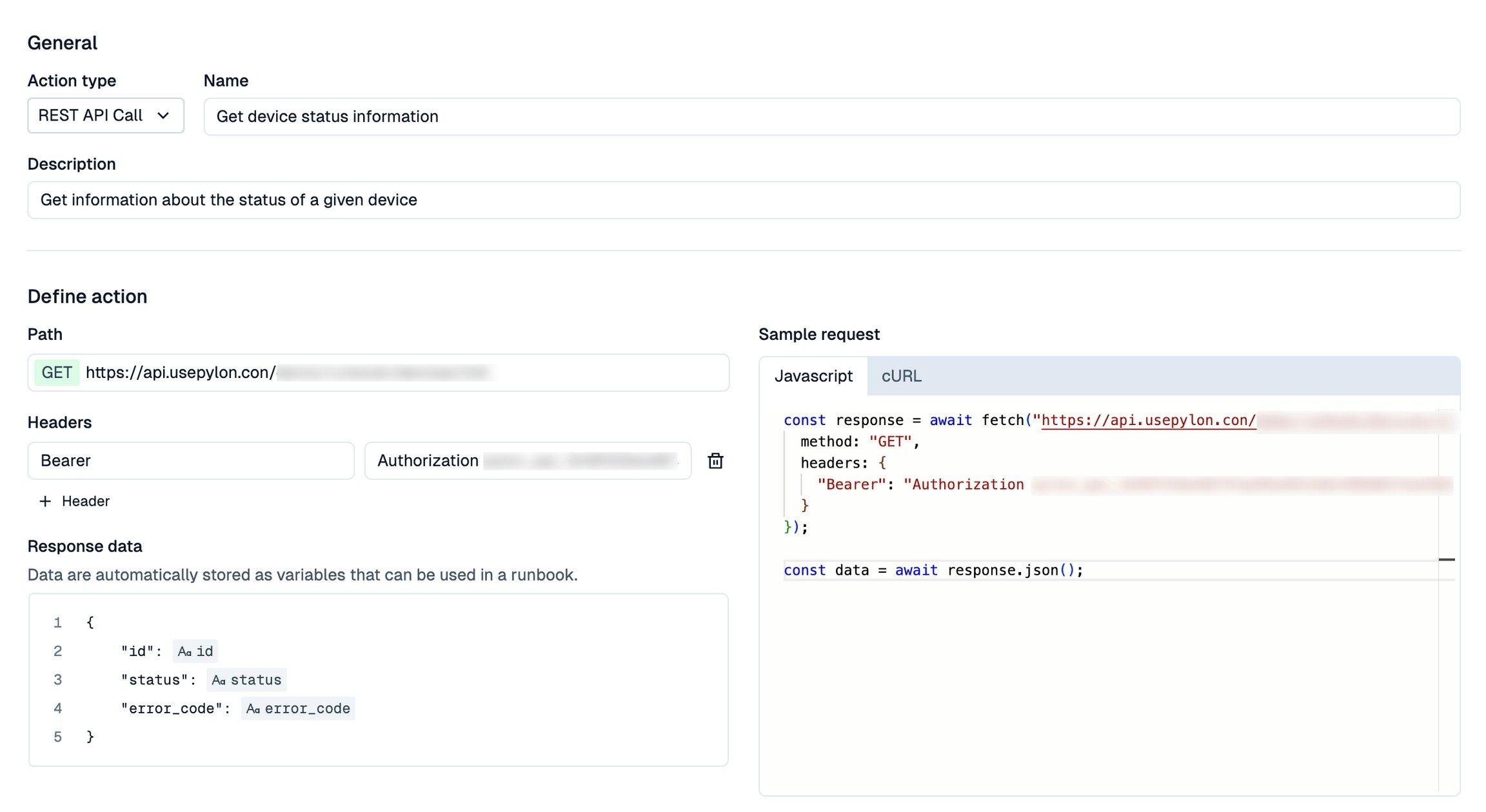Delete the Bearer header with trash icon
This screenshot has height=812, width=1486.
[715, 460]
